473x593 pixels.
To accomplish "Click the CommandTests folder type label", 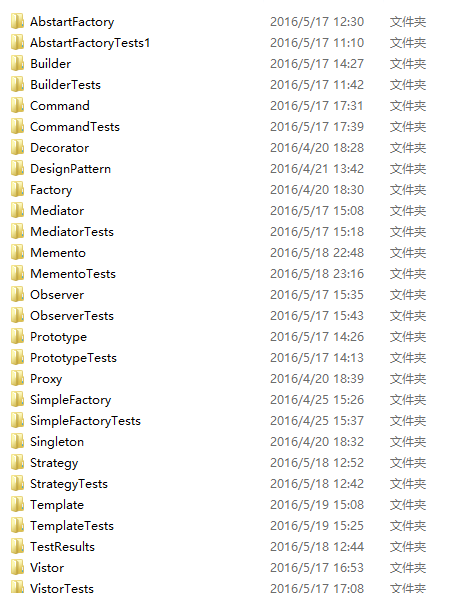I will coord(408,127).
